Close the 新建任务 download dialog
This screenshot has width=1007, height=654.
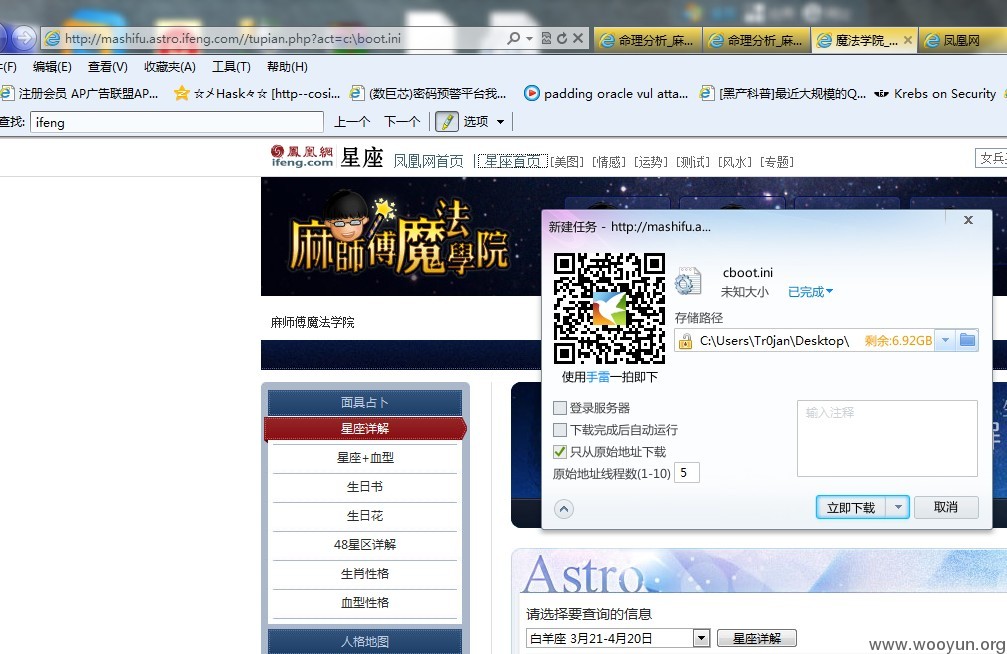click(968, 220)
